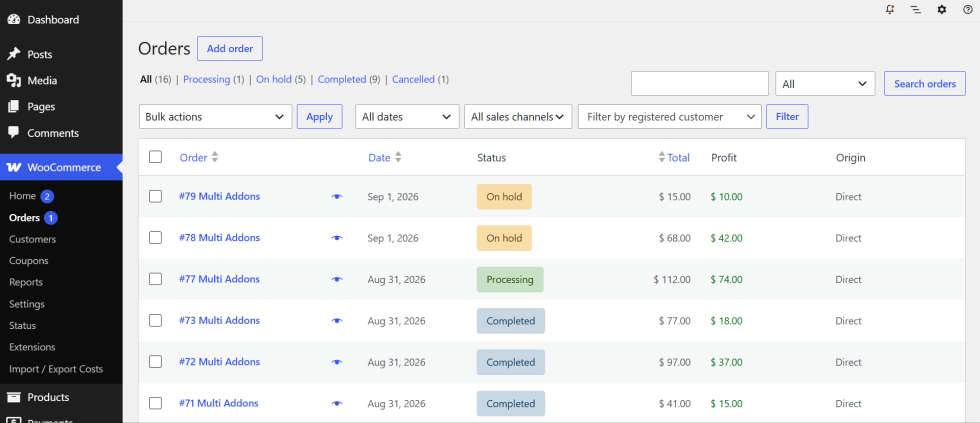Open Status in WooCommerce submenu
The height and width of the screenshot is (423, 980).
pos(22,326)
